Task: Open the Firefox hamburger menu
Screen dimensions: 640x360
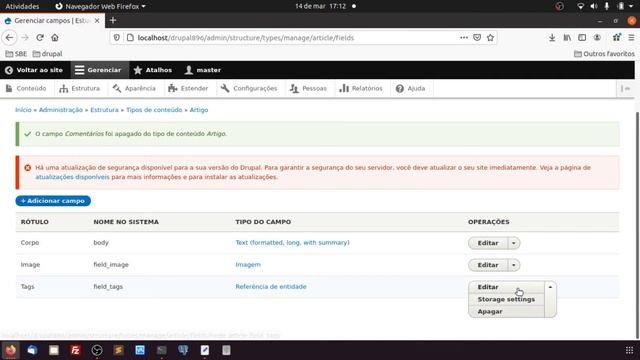Action: tap(631, 38)
